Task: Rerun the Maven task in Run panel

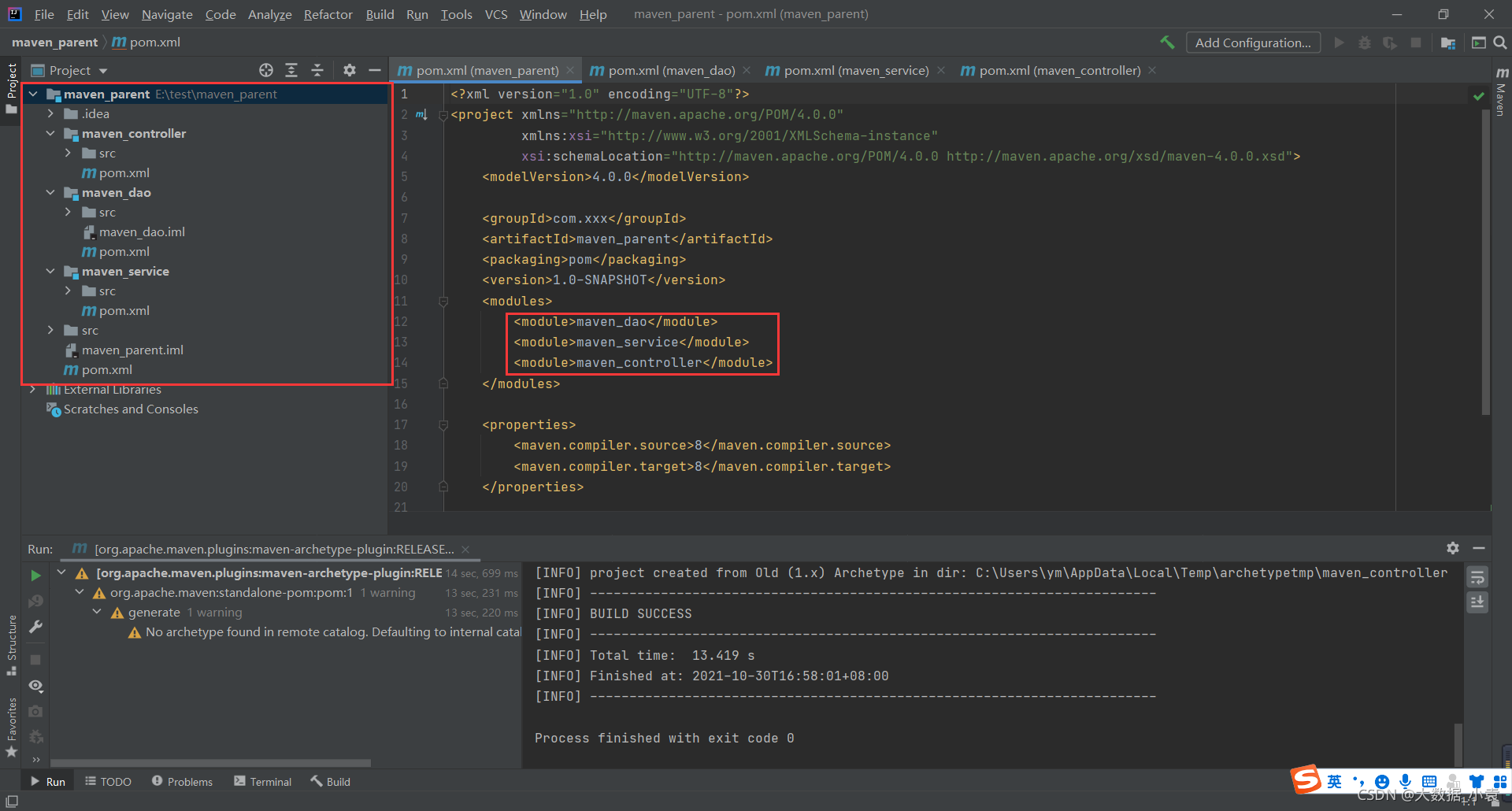Action: 35,576
